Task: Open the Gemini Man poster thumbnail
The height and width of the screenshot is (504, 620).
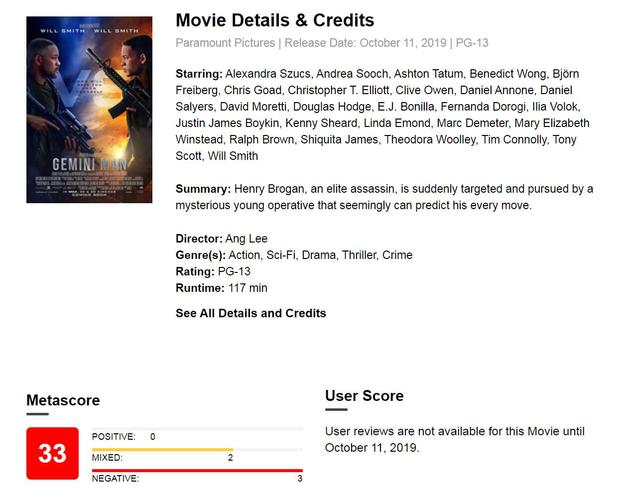Action: 89,109
